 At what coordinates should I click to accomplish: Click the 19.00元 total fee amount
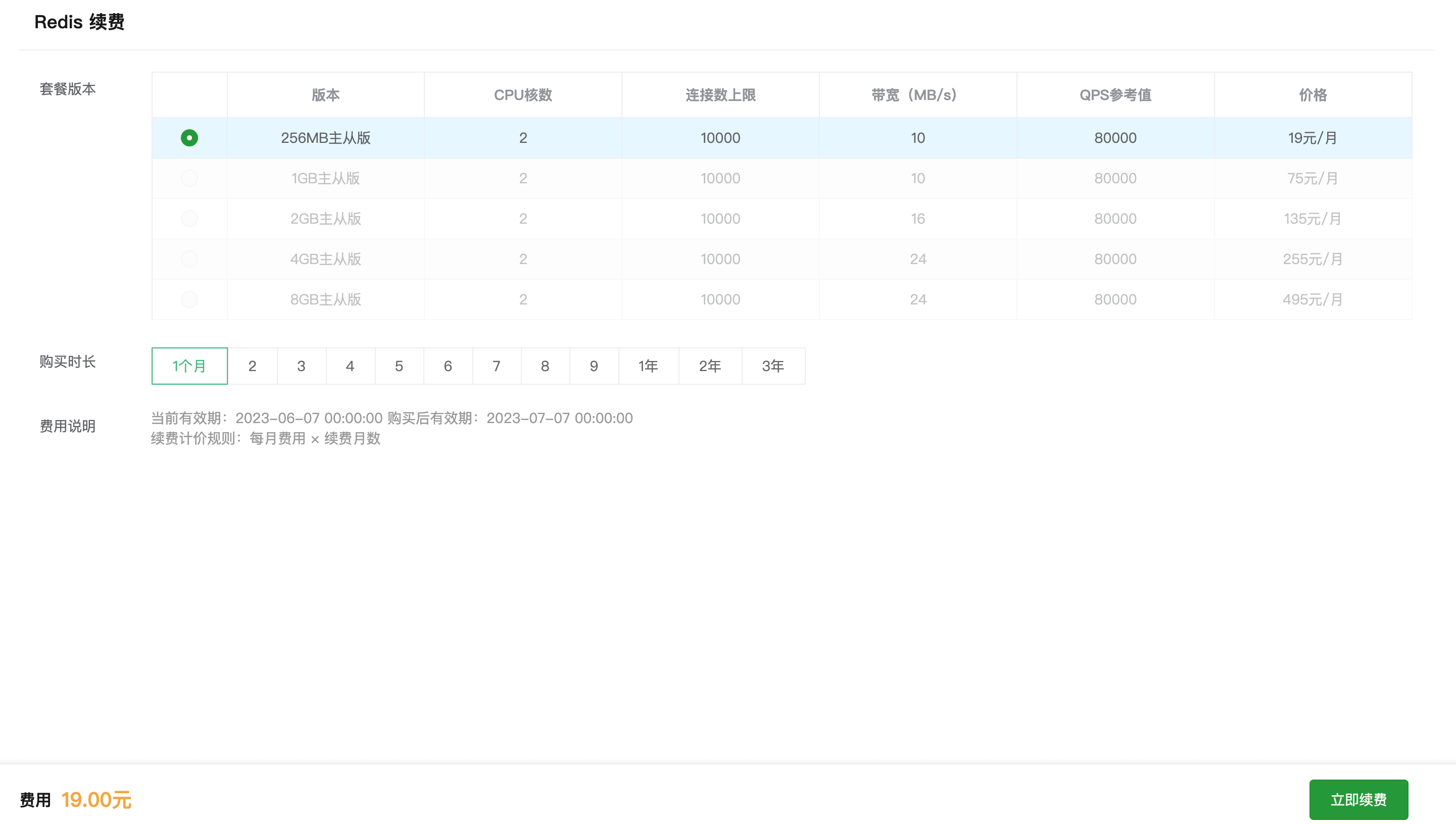tap(96, 800)
